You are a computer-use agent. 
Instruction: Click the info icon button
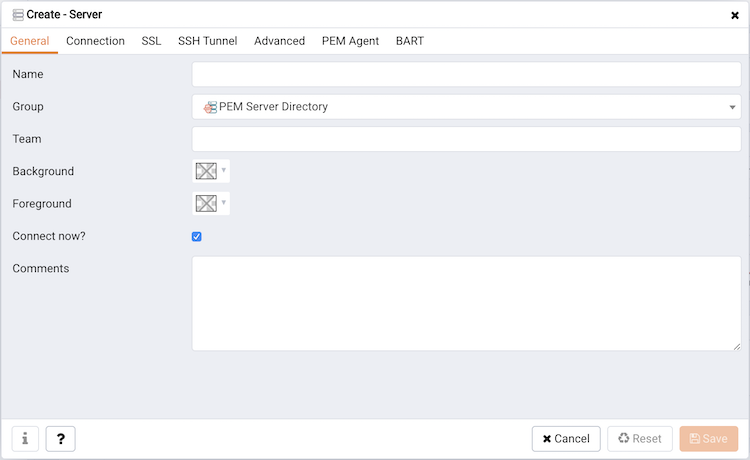(x=25, y=438)
